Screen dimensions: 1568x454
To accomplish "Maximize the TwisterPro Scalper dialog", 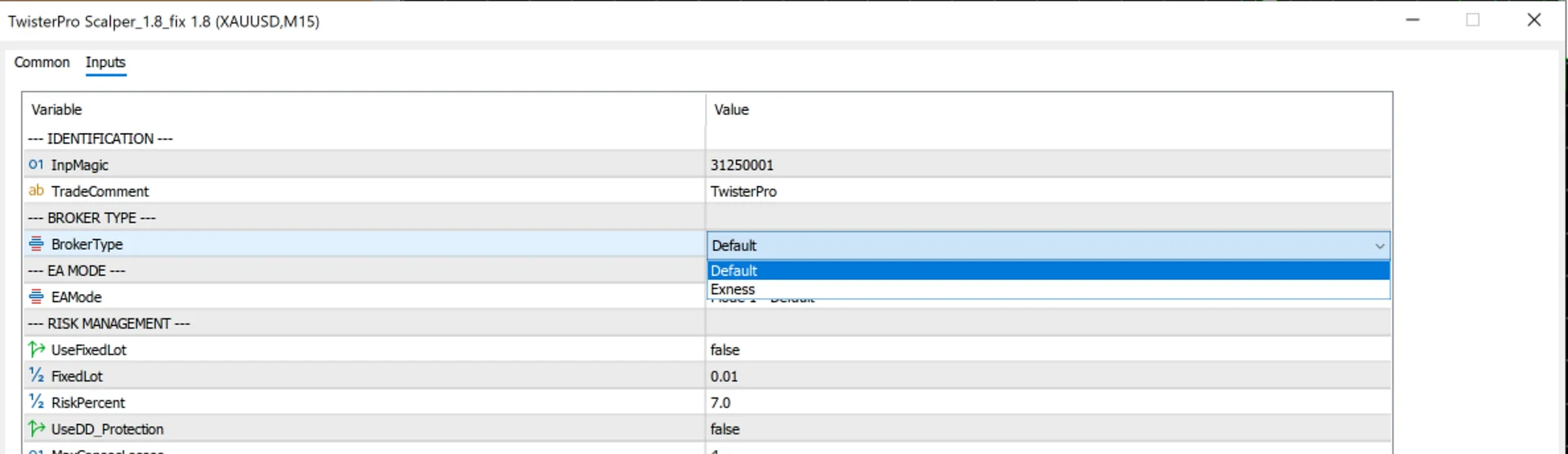I will 1473,20.
